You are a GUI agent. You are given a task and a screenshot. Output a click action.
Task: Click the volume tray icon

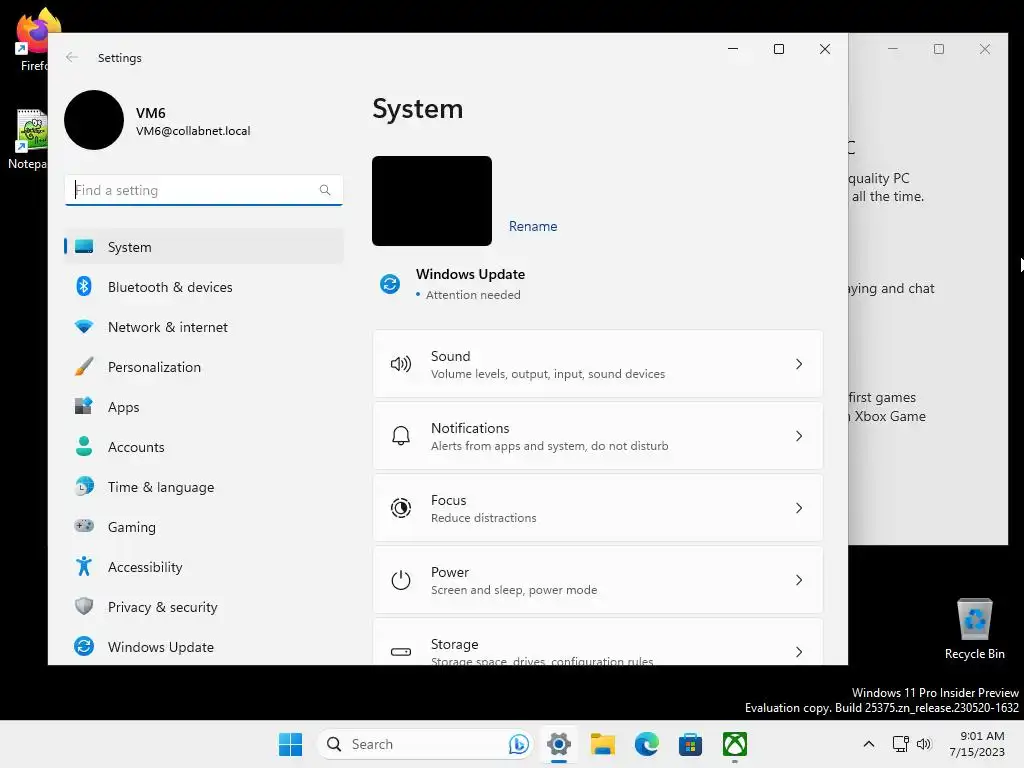924,744
